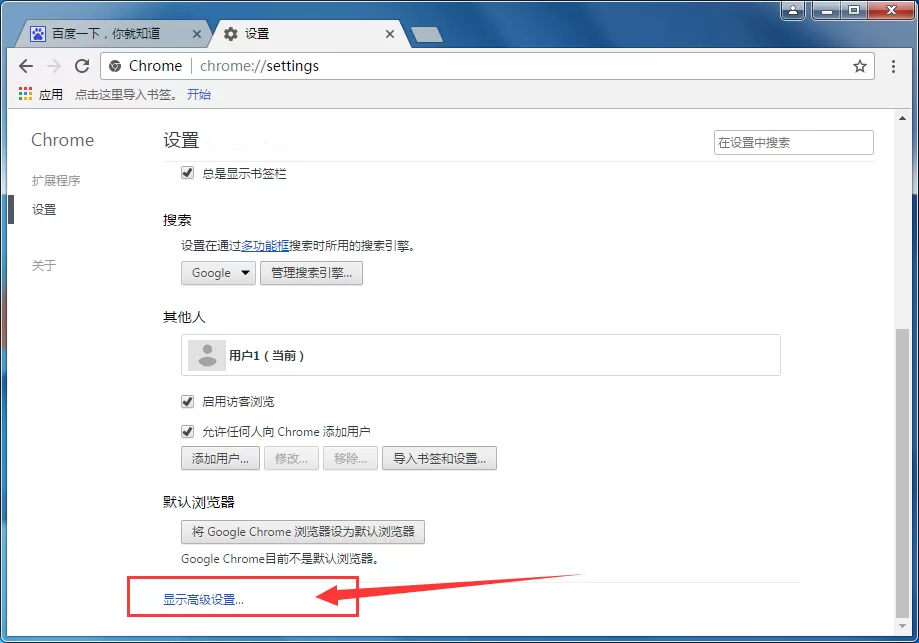Click the vertical scrollbar thumb
Image resolution: width=919 pixels, height=643 pixels.
pos(903,473)
